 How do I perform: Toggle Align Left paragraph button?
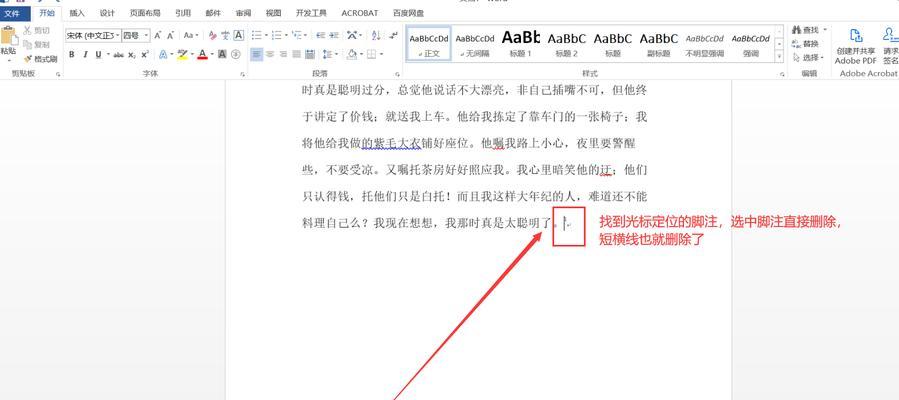256,54
